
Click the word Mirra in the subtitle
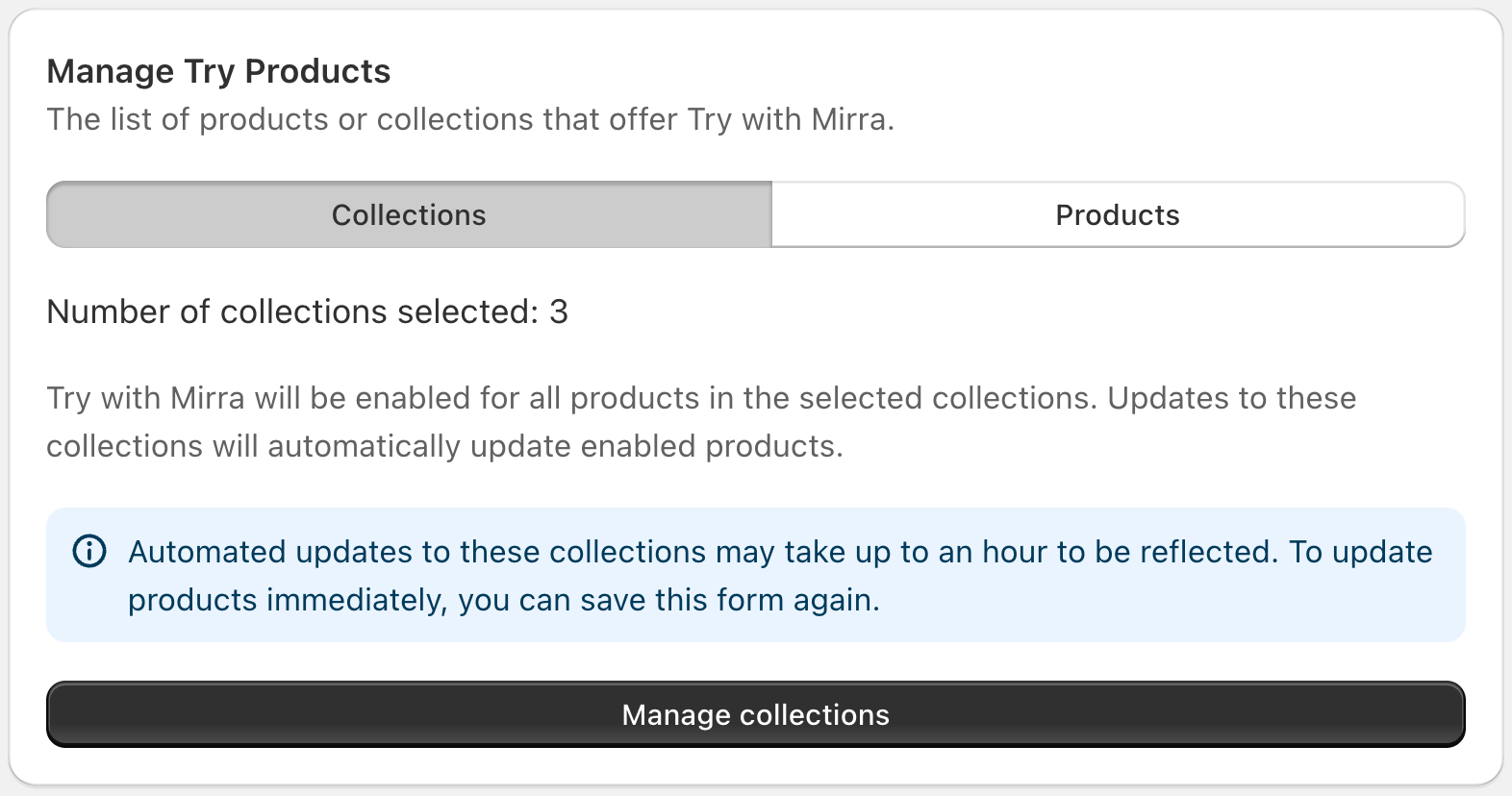[x=849, y=119]
